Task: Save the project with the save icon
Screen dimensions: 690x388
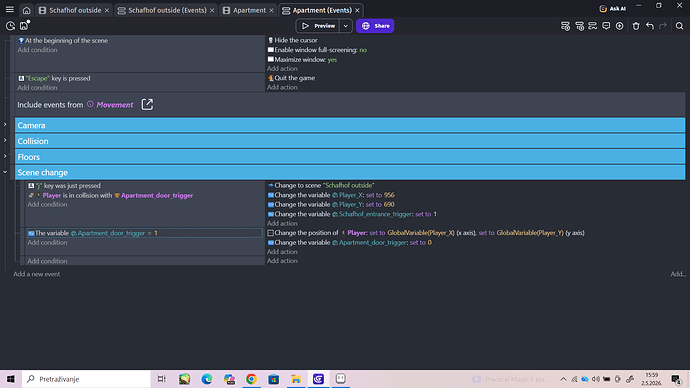Action: pos(24,26)
